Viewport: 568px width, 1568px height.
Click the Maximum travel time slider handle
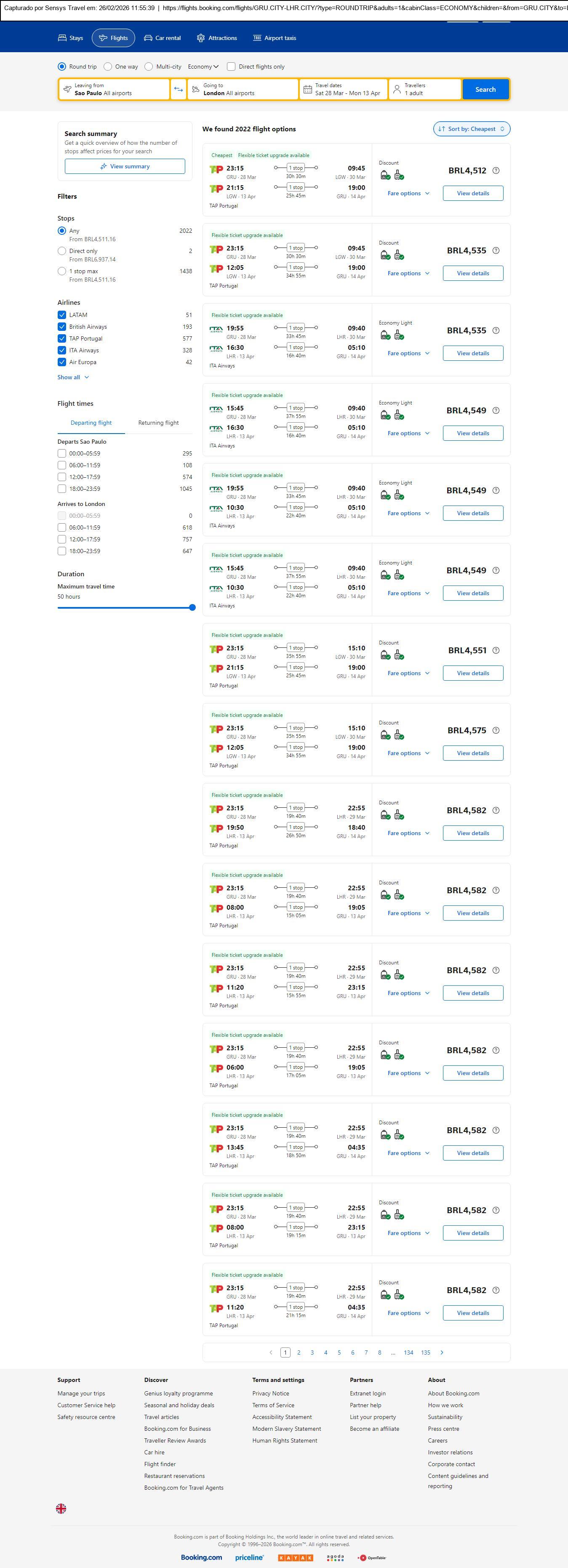(x=192, y=607)
